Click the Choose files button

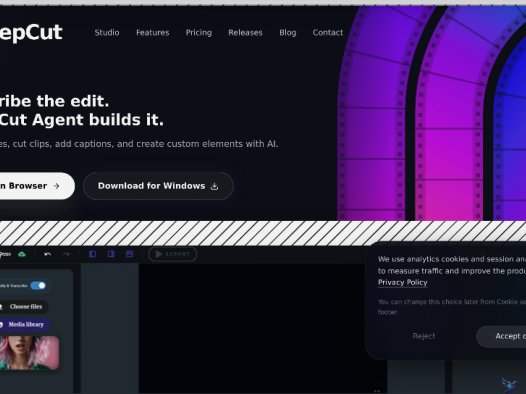coord(23,306)
